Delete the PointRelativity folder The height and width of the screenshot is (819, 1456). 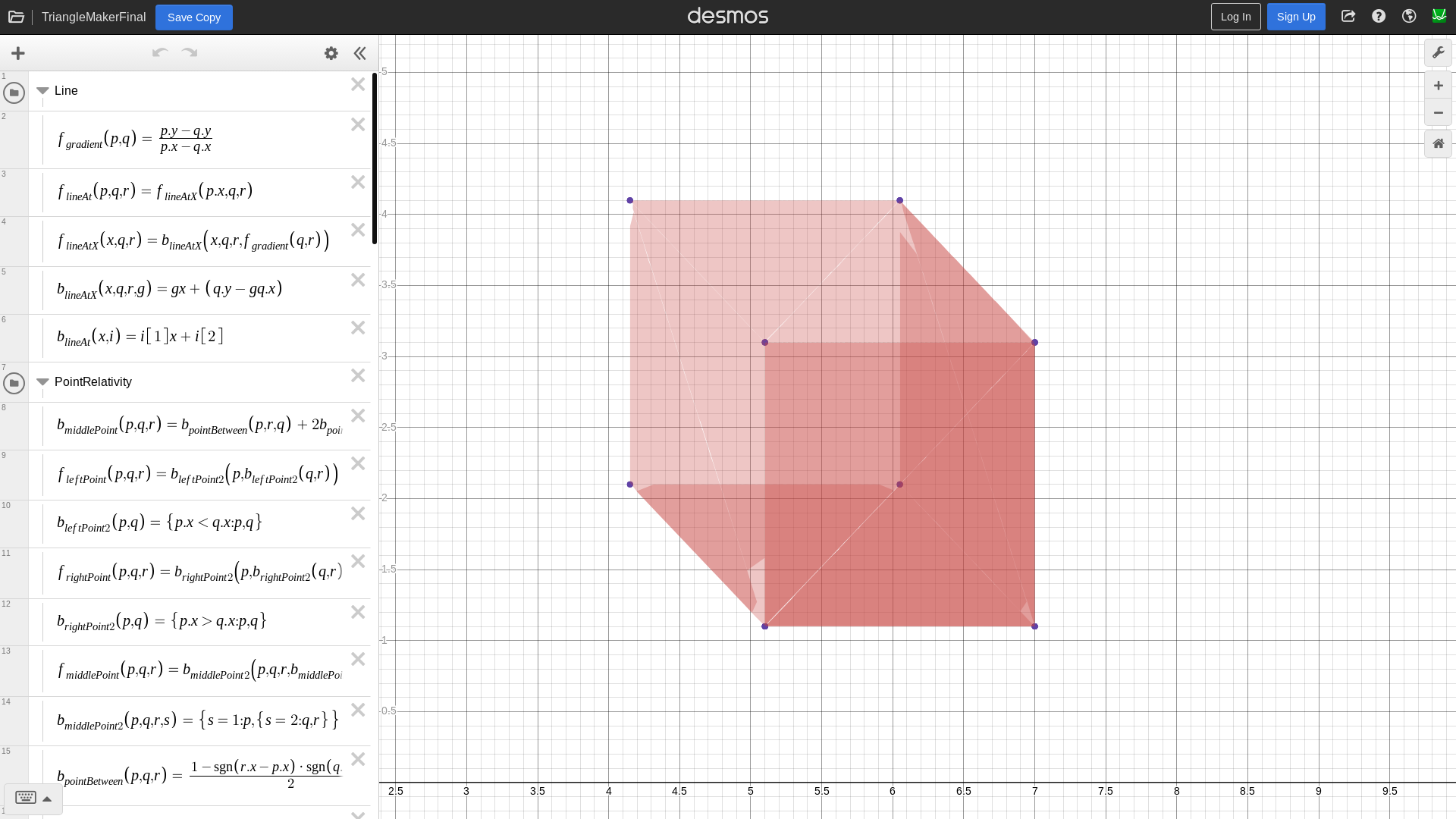coord(358,375)
